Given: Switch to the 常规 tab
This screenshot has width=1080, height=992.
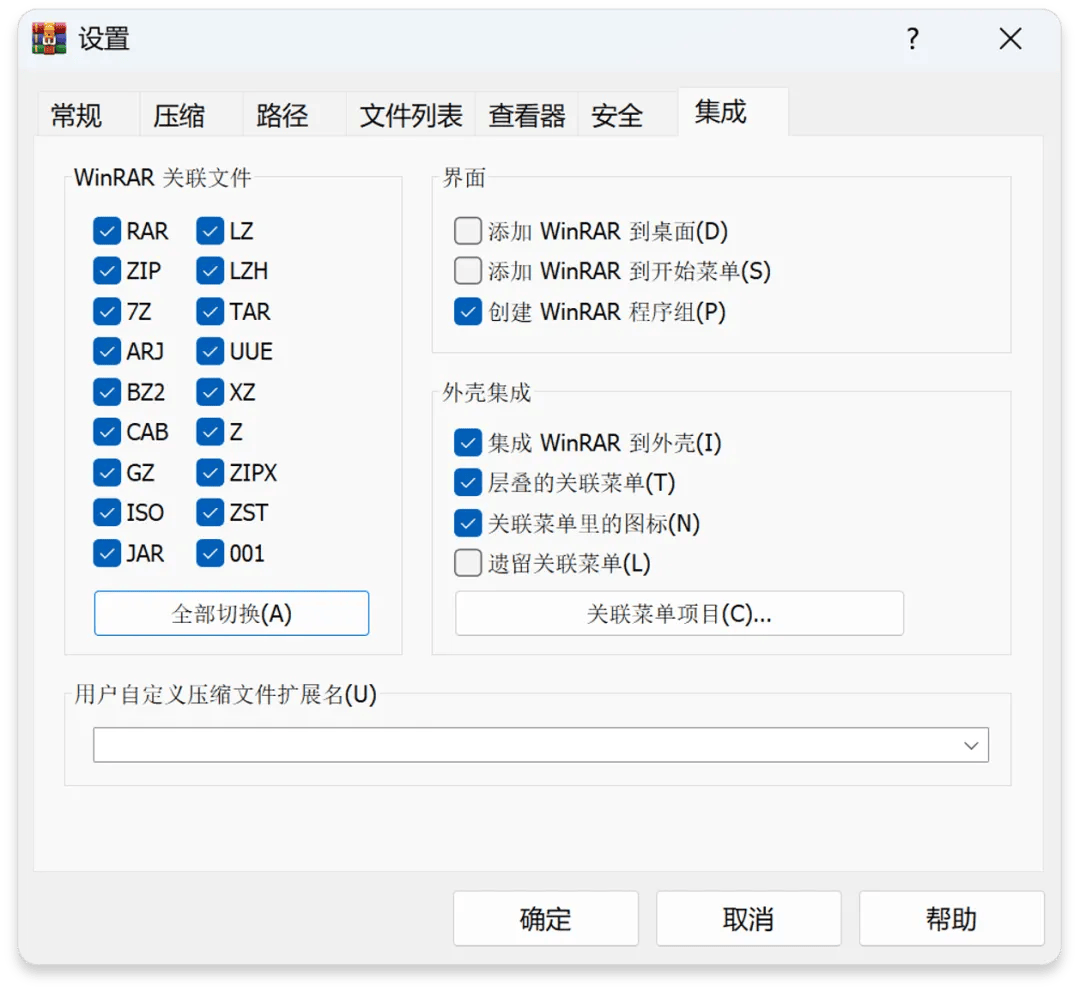Looking at the screenshot, I should [x=77, y=116].
